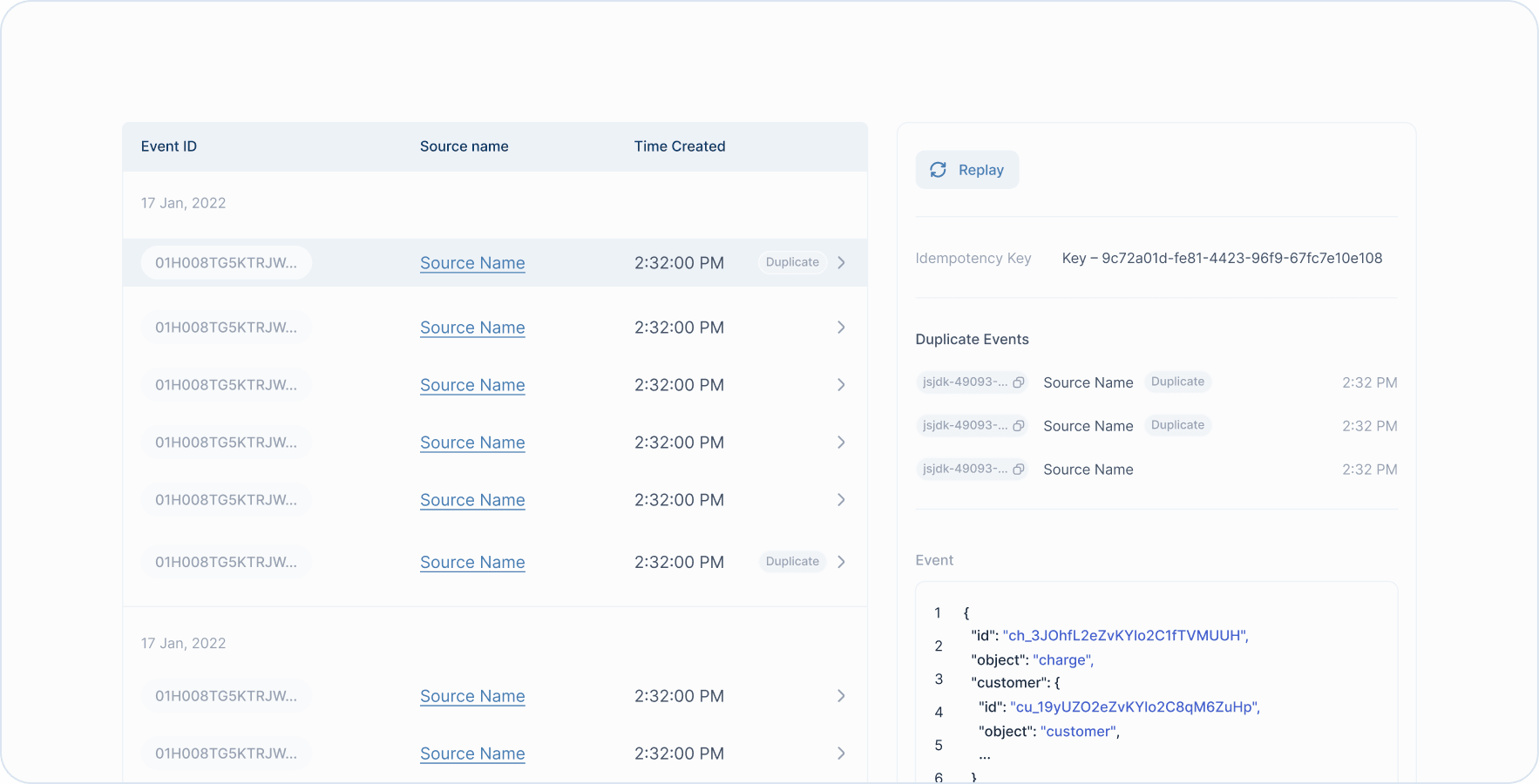The height and width of the screenshot is (784, 1539).
Task: Click Duplicate tag on first duplicate event
Action: pos(1177,382)
